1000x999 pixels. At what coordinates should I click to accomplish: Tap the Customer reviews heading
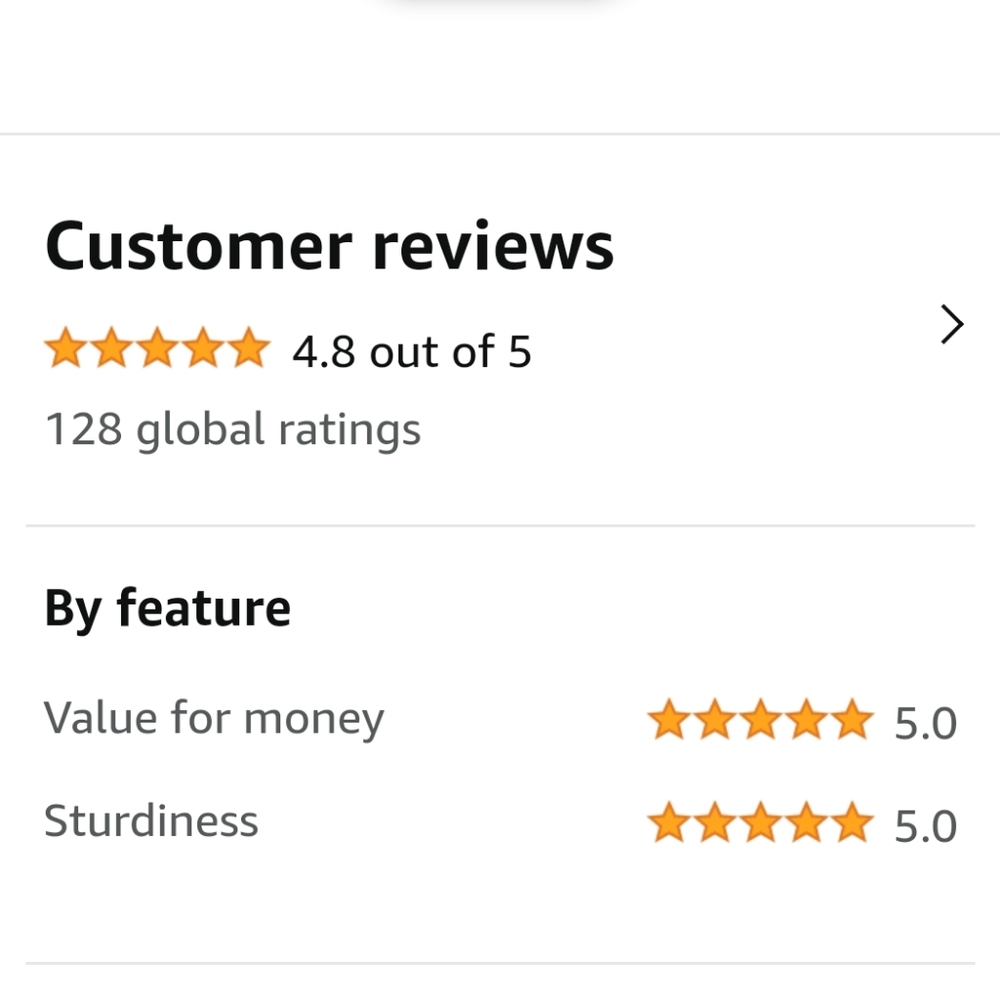pyautogui.click(x=329, y=247)
